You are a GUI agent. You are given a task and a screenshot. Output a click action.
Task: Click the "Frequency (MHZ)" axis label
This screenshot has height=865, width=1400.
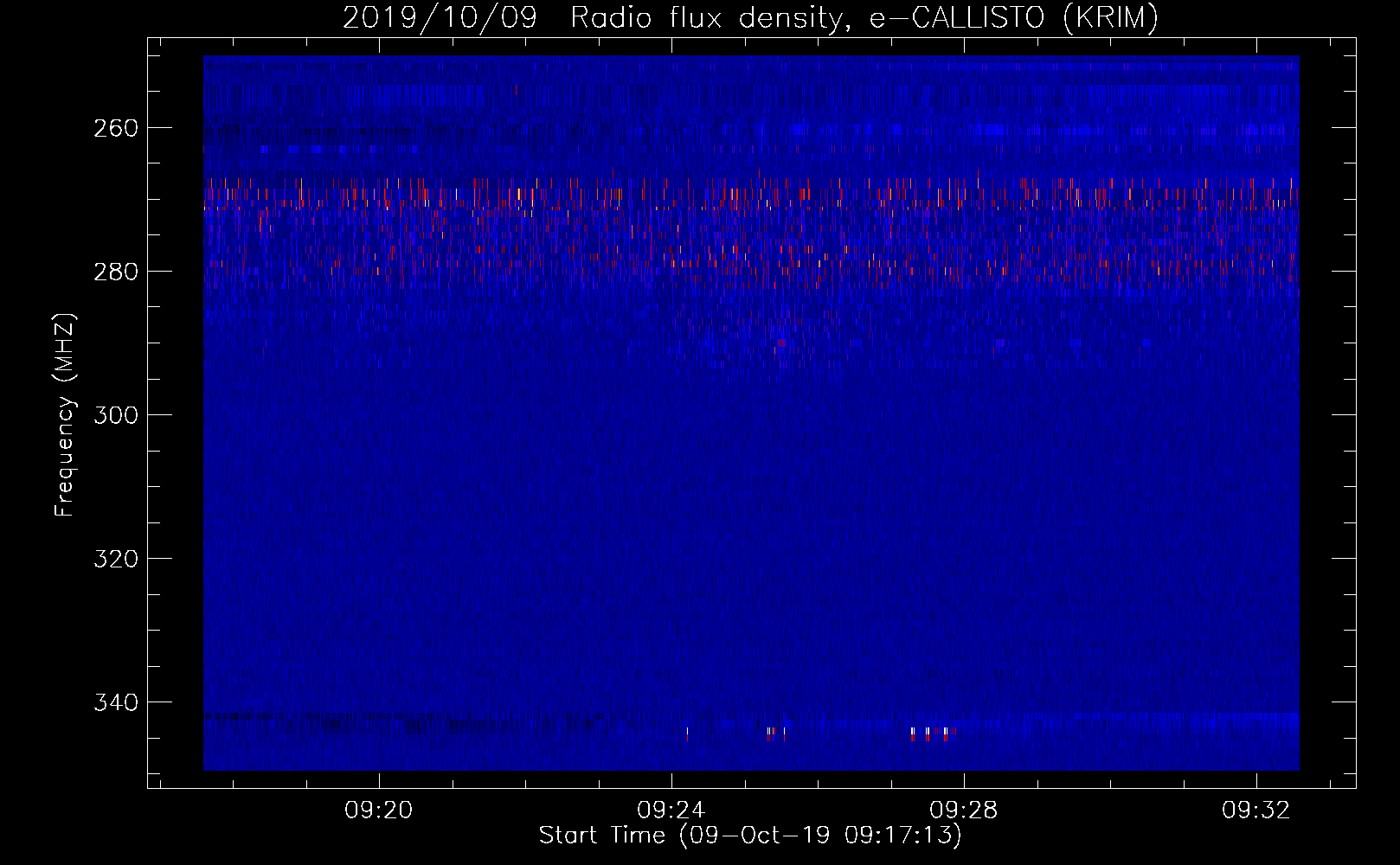(64, 415)
